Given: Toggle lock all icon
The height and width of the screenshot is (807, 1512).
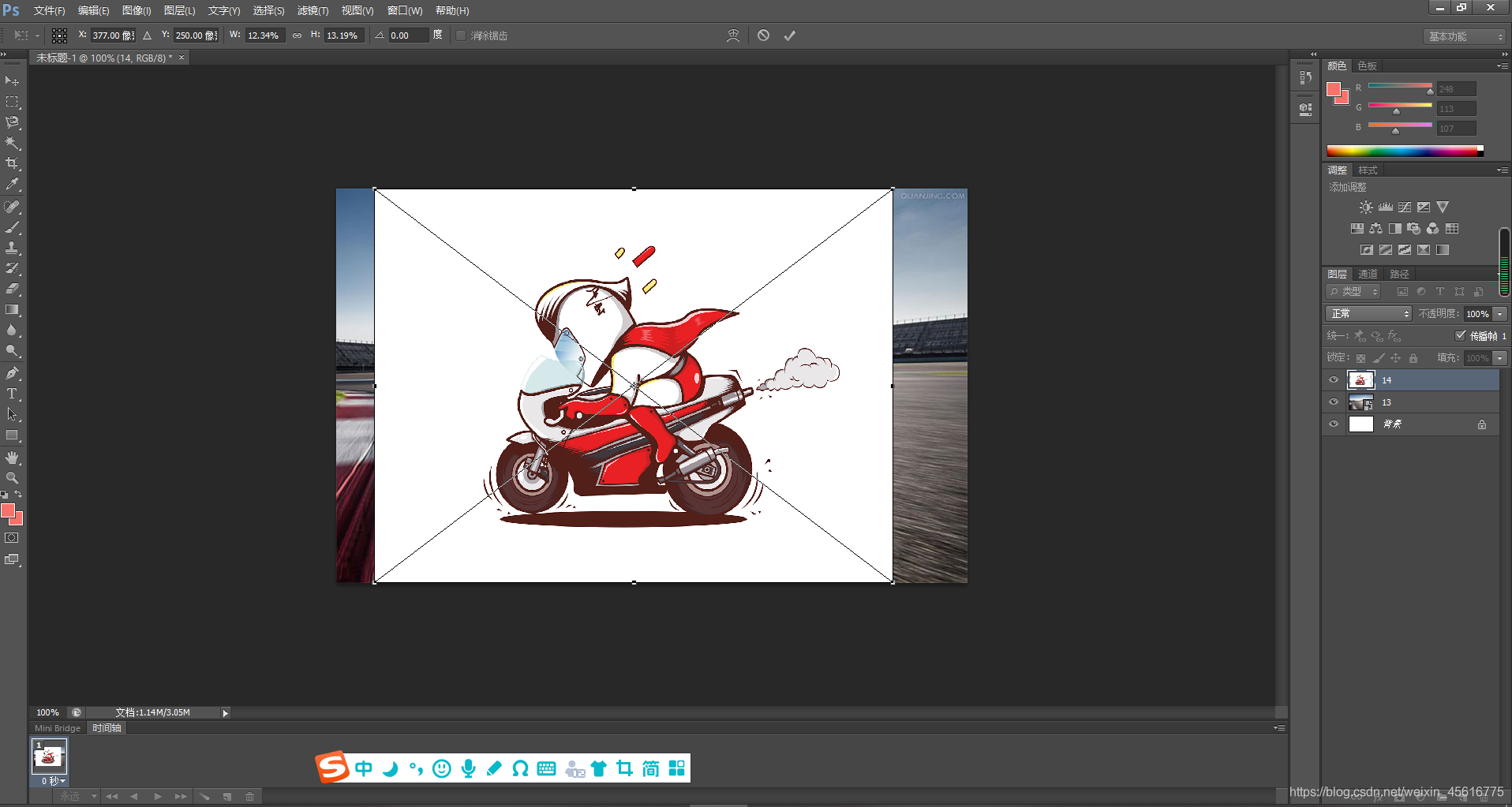Looking at the screenshot, I should [x=1413, y=358].
